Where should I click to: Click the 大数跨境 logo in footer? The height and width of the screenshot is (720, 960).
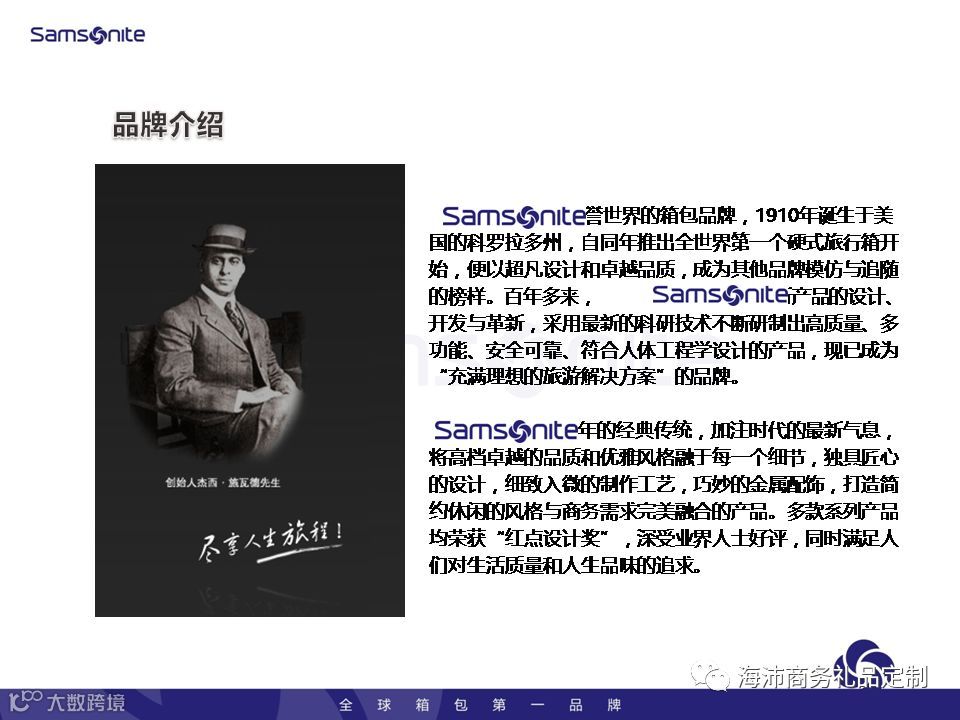67,702
